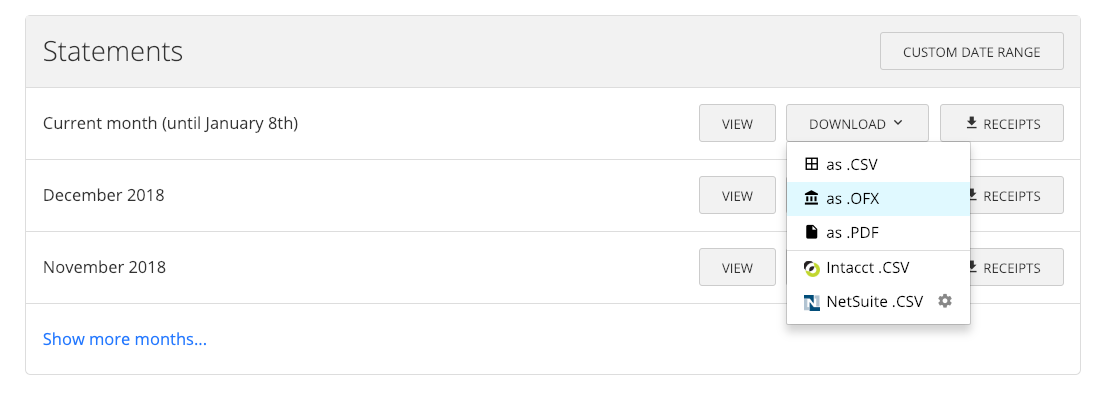This screenshot has width=1100, height=395.
Task: View the December 2018 statement
Action: [737, 195]
